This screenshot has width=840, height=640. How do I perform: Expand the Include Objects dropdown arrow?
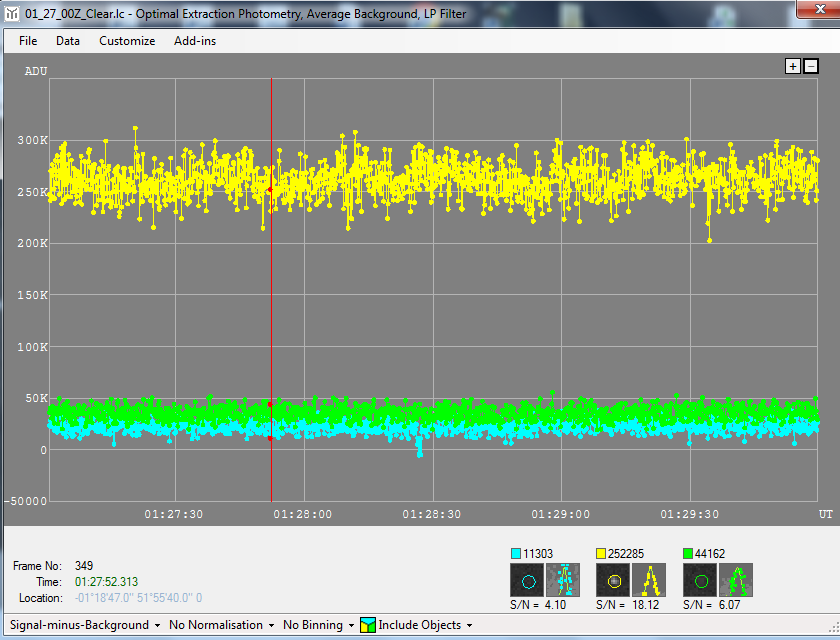click(x=469, y=625)
